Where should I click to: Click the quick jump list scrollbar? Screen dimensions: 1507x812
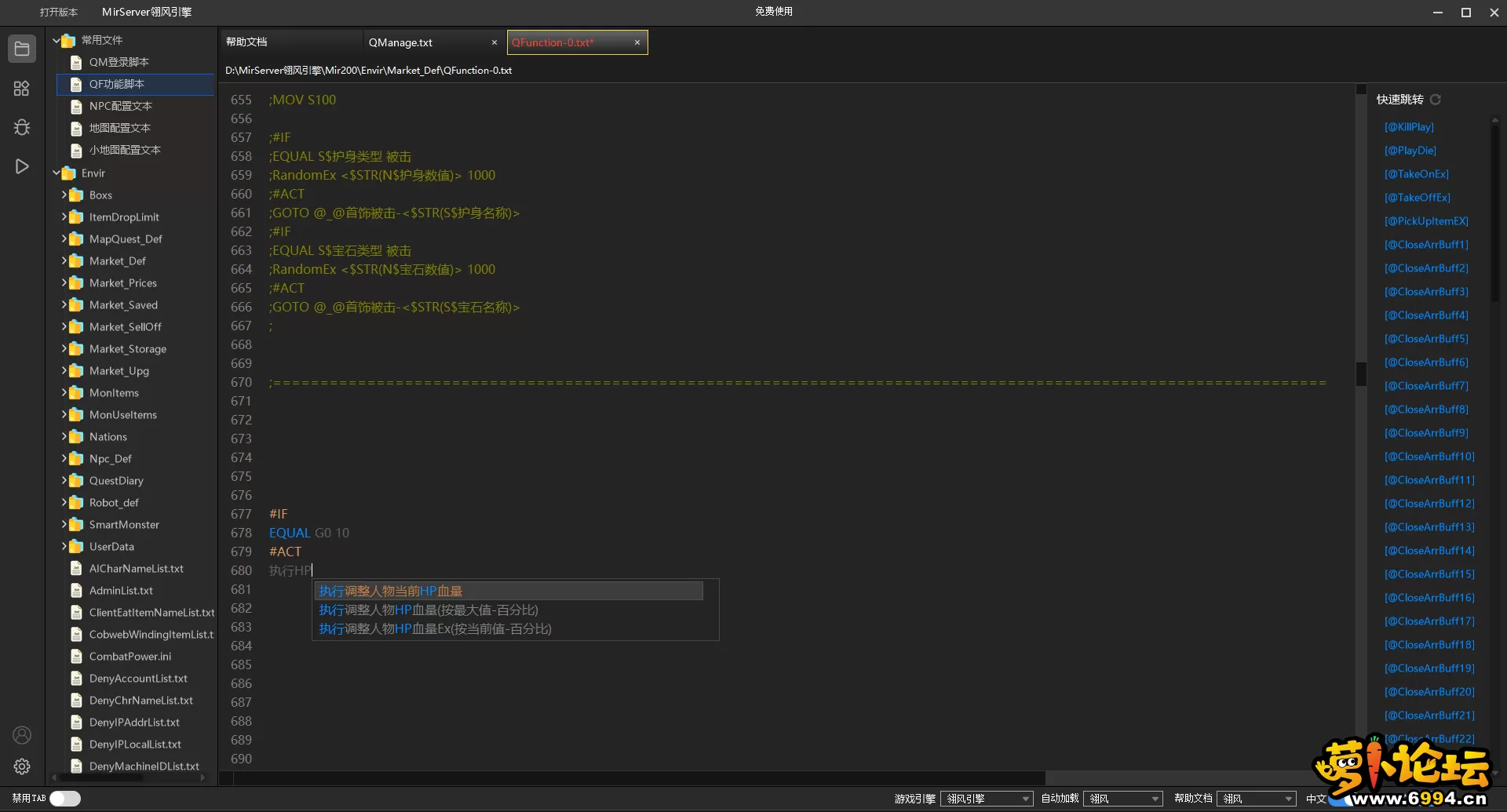1495,212
